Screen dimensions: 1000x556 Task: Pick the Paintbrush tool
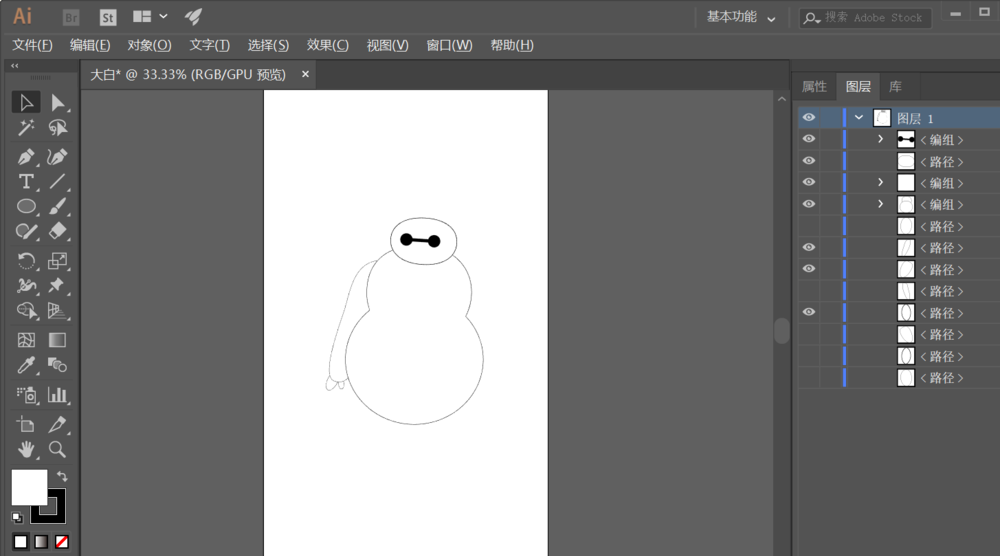pos(57,207)
